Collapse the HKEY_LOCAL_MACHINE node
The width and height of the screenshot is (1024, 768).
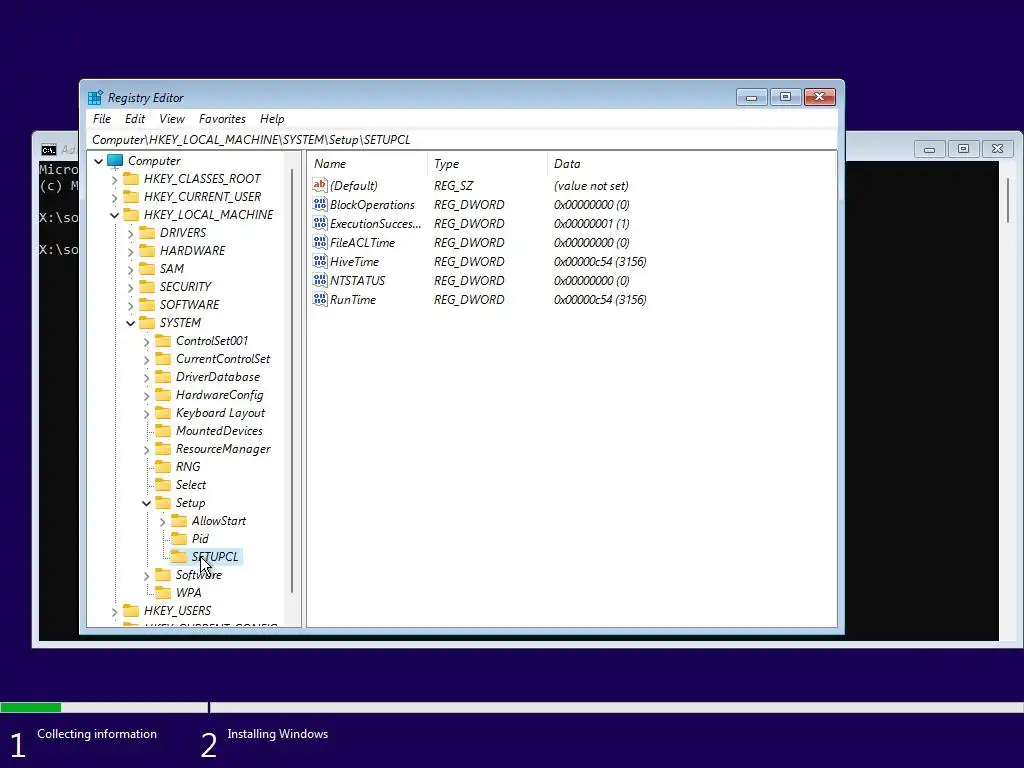[x=115, y=215]
